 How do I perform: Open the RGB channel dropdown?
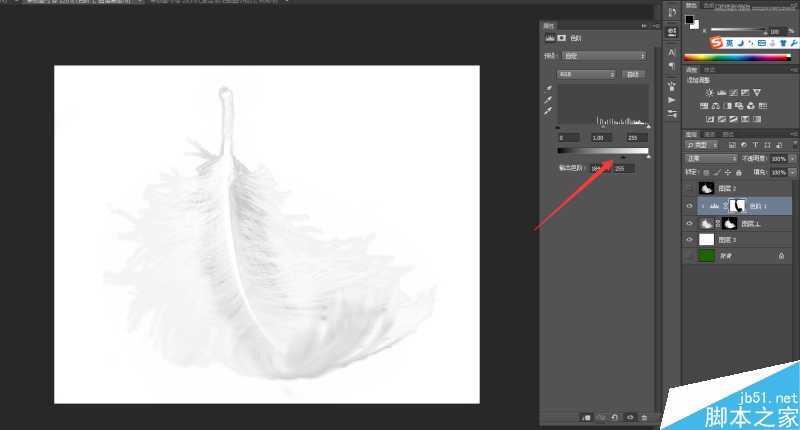585,74
